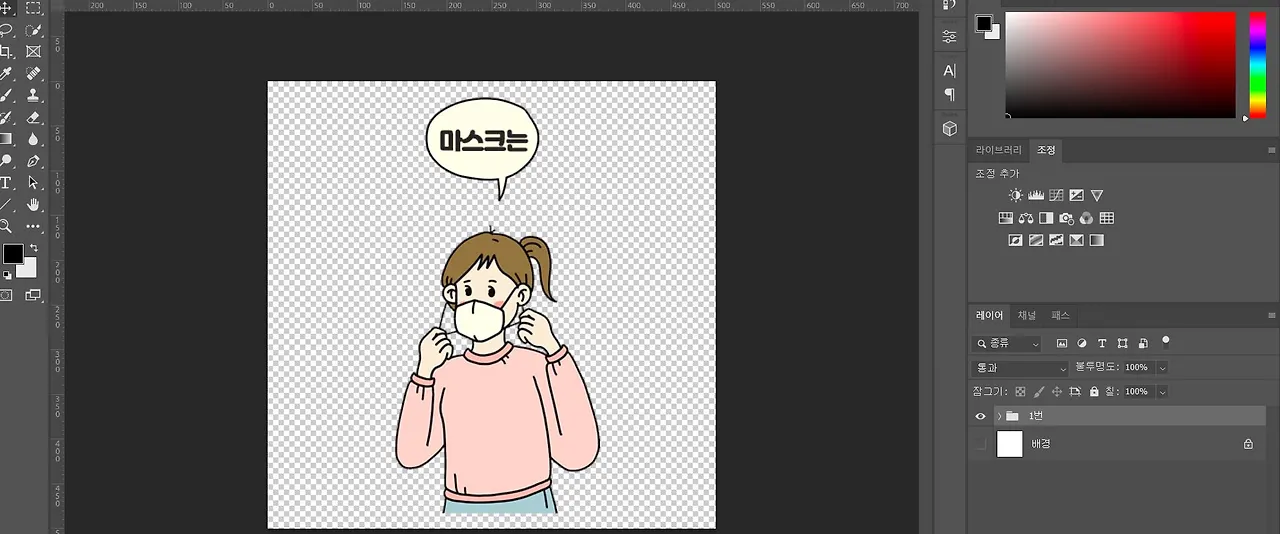The height and width of the screenshot is (534, 1280).
Task: Add a Posterize adjustment
Action: tap(1036, 241)
